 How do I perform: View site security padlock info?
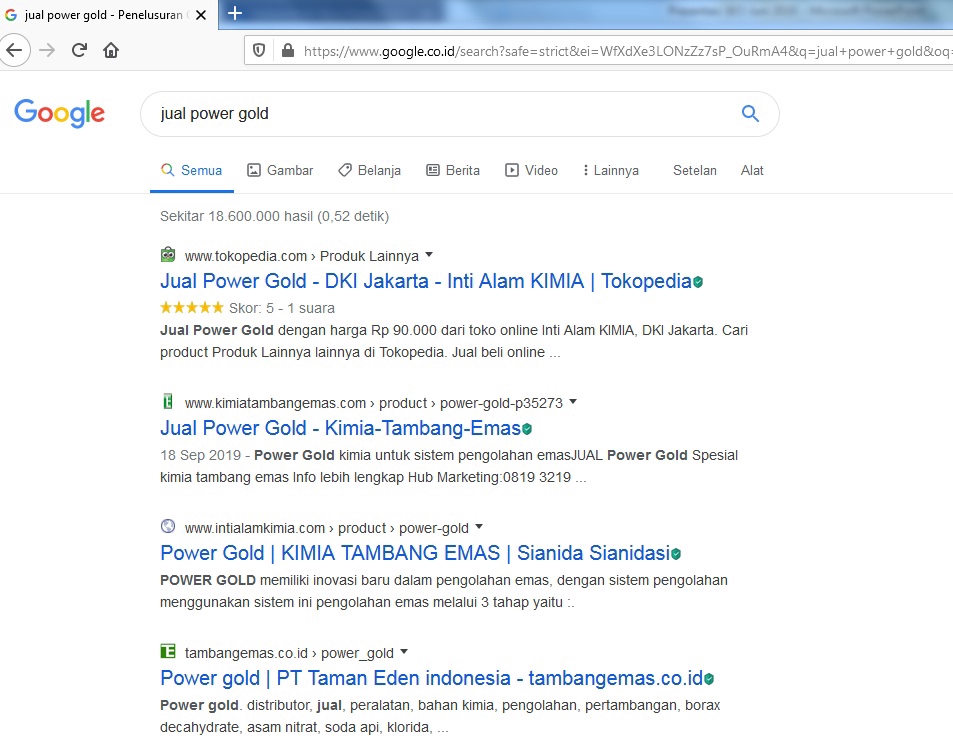tap(288, 50)
